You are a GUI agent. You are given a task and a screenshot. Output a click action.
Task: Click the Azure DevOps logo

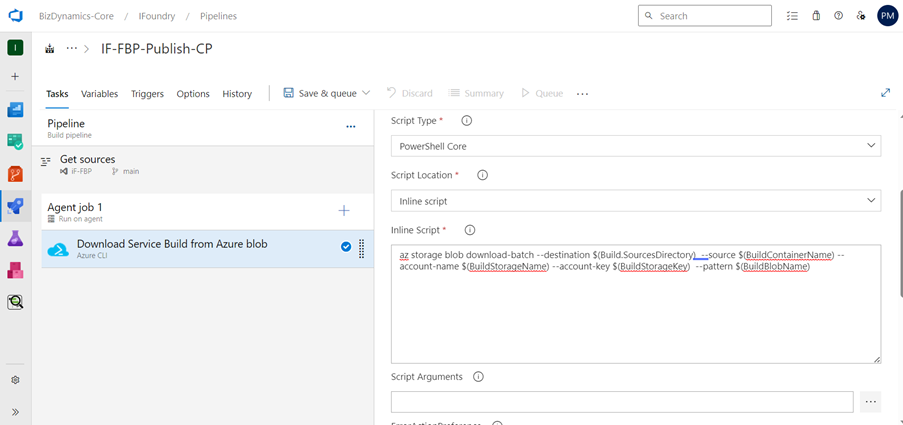(x=15, y=16)
